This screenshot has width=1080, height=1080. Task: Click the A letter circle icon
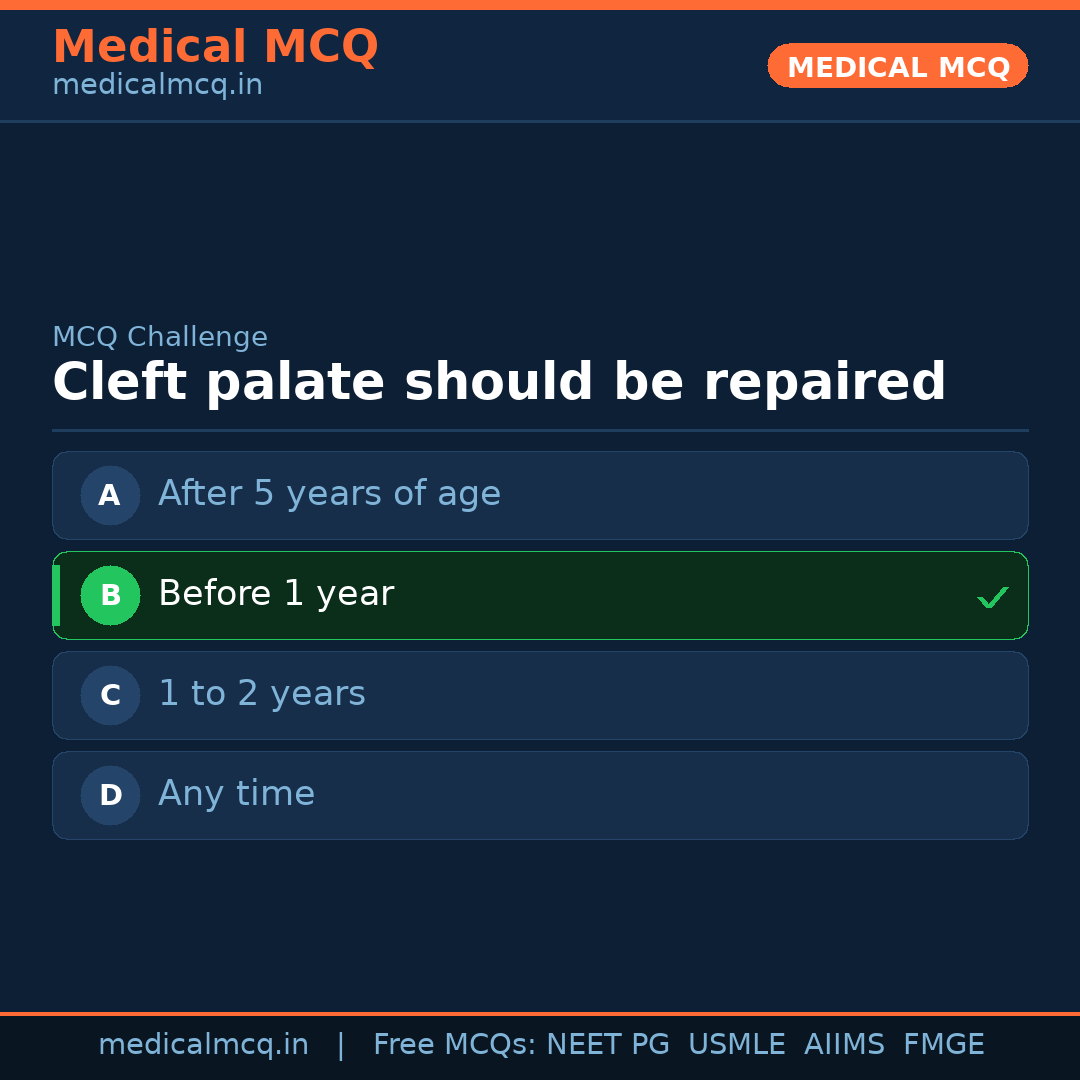point(110,495)
